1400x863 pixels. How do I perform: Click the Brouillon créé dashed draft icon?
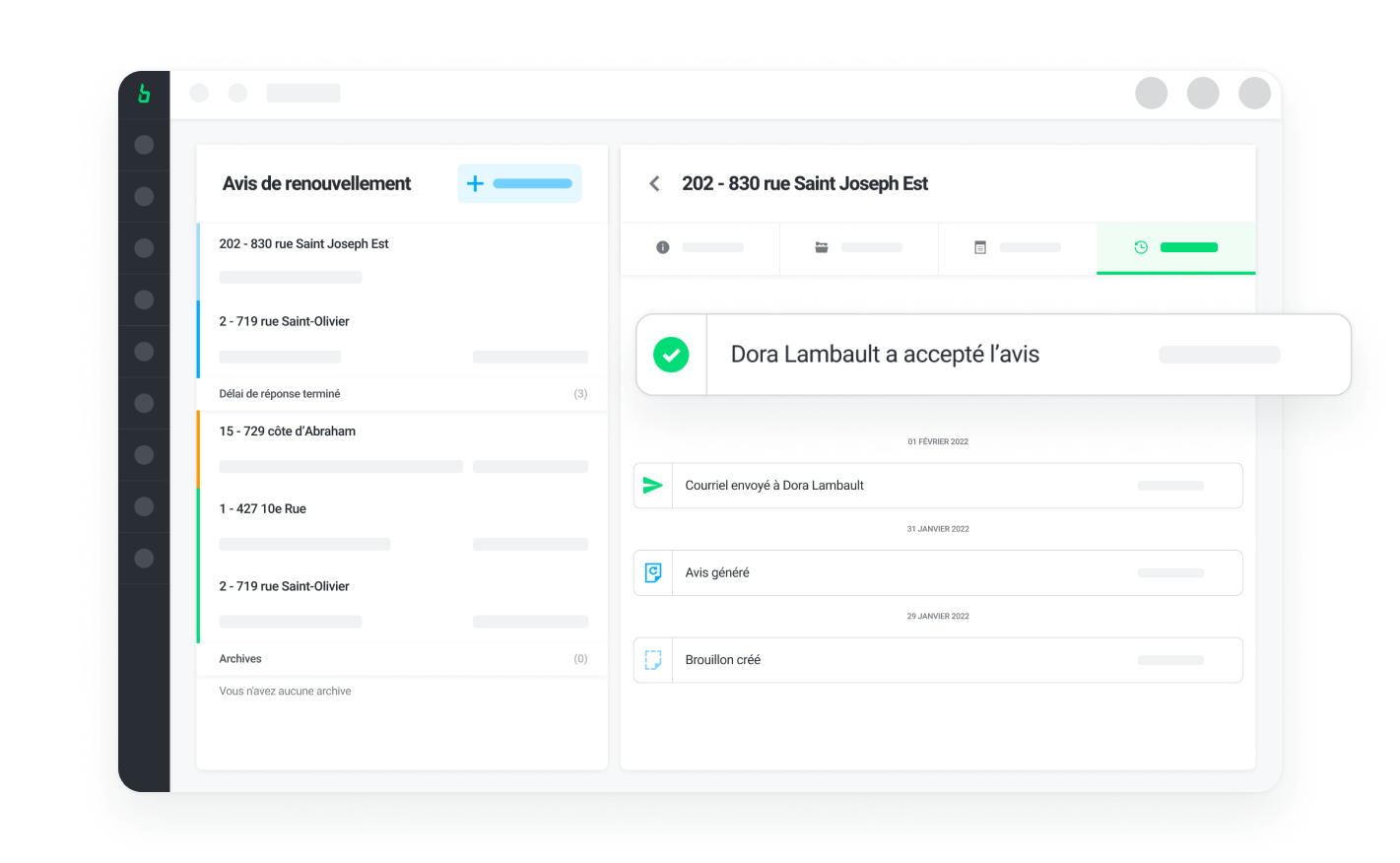point(652,660)
